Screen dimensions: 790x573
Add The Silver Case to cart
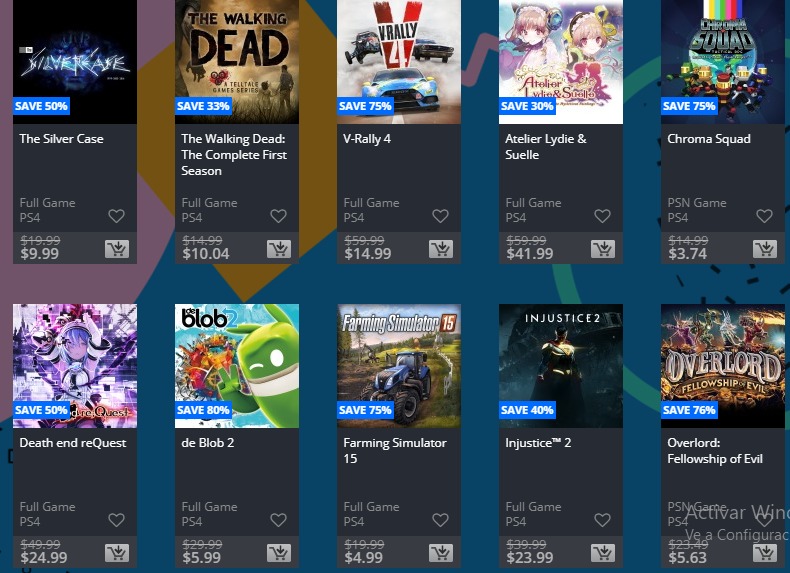pyautogui.click(x=117, y=249)
